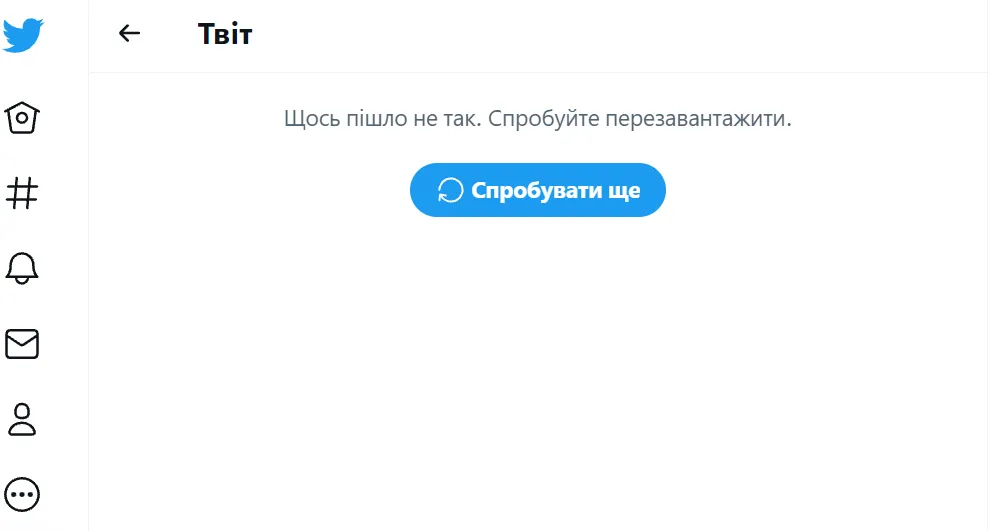The image size is (994, 531).
Task: View direct messages from the sidebar envelope
Action: (23, 344)
